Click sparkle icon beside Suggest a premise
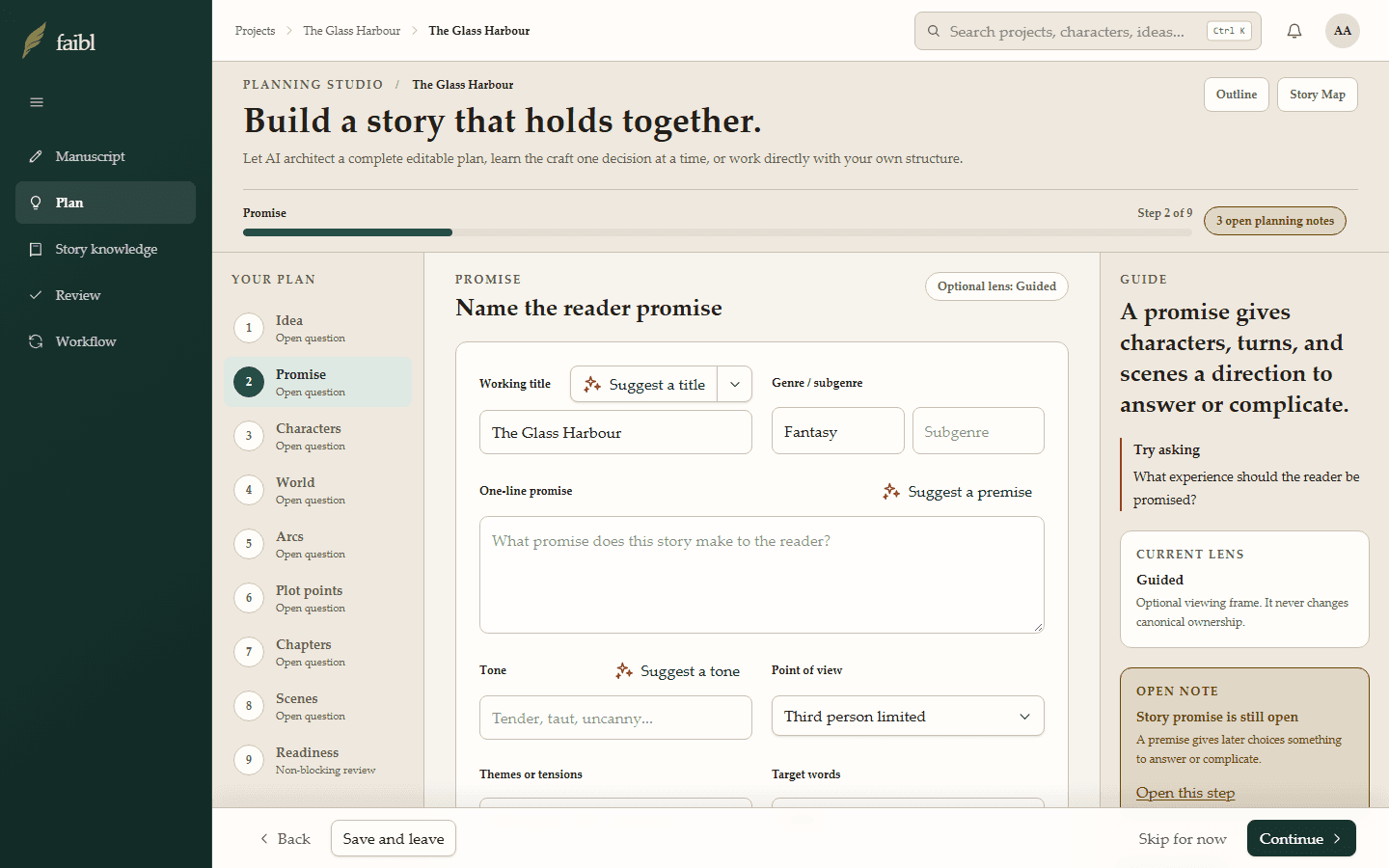The image size is (1389, 868). point(891,492)
